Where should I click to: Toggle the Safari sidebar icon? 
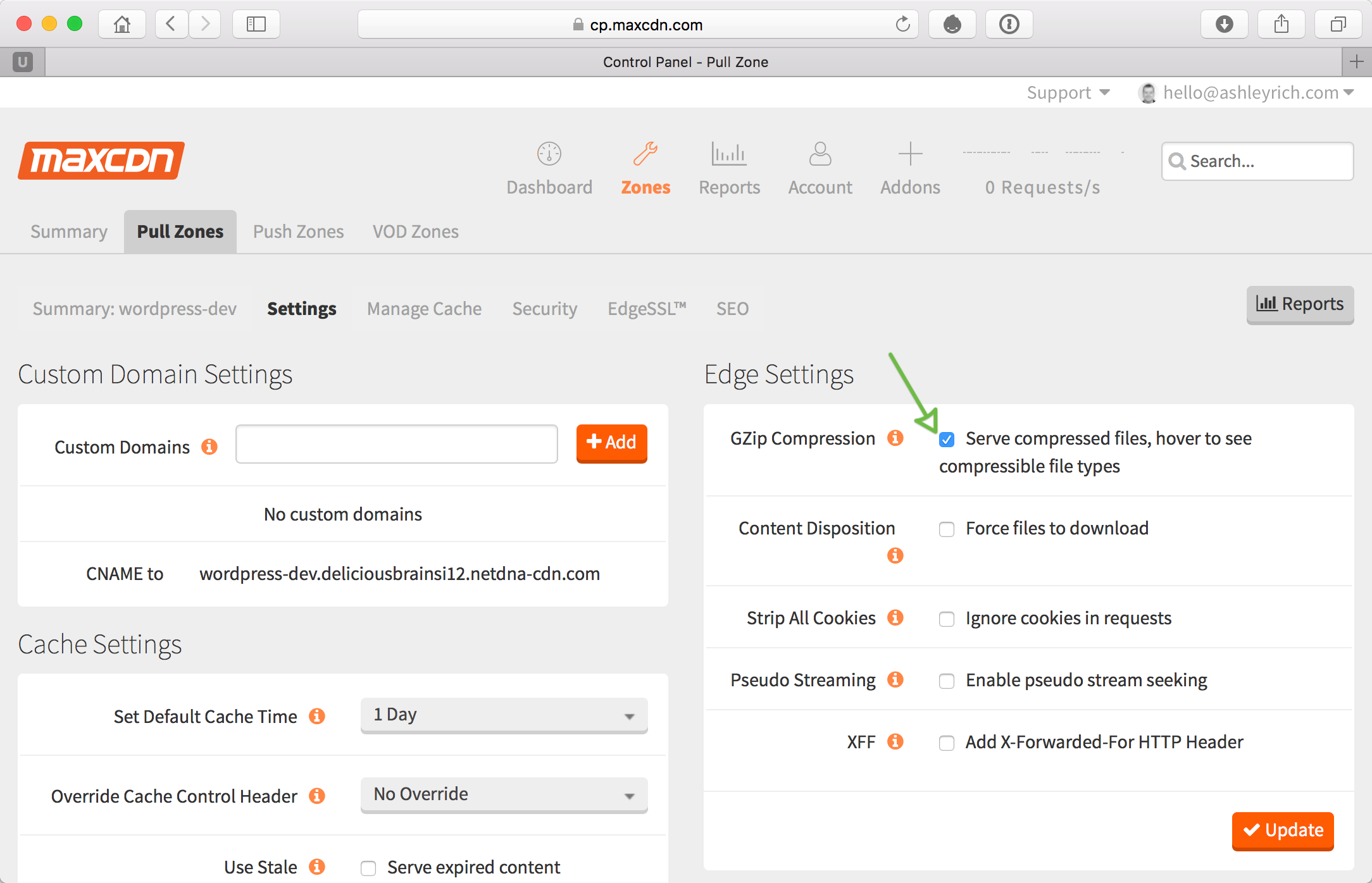(256, 24)
